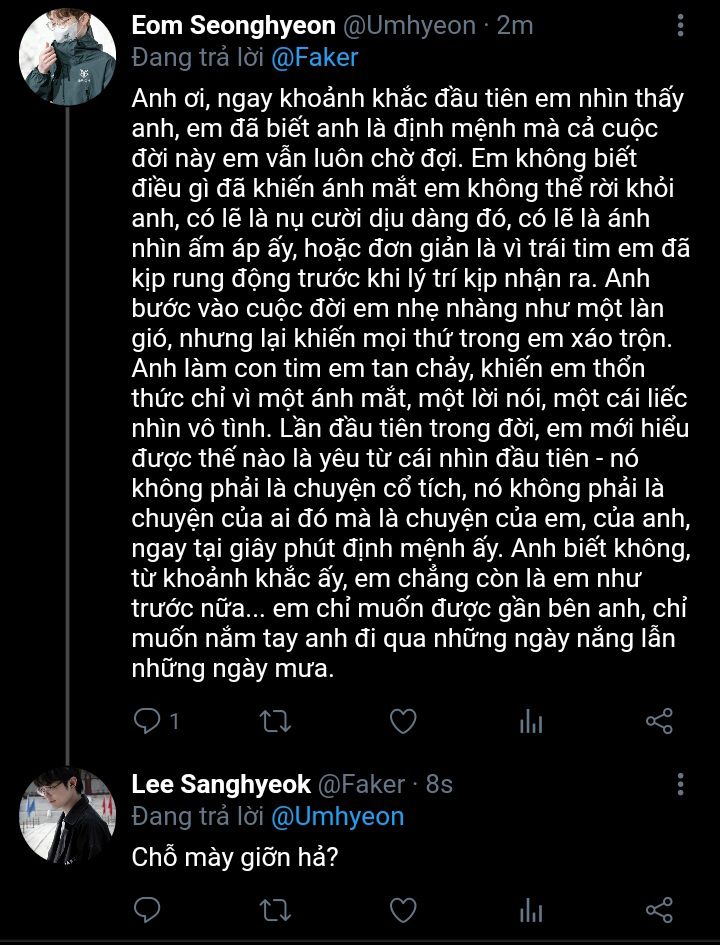The image size is (720, 945).
Task: Share Eom Seonghyeon's tweet
Action: (x=659, y=720)
